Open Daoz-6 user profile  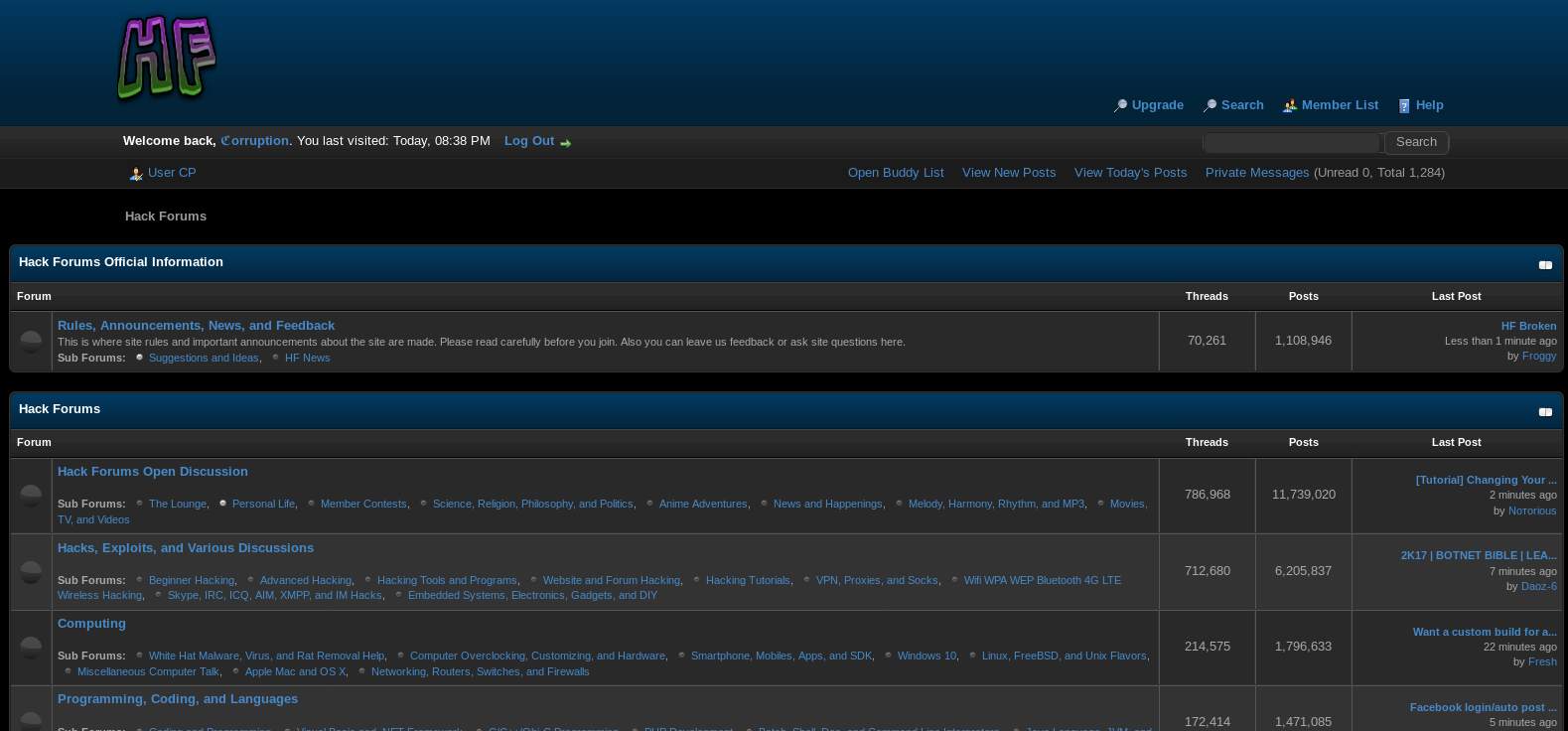[x=1538, y=586]
